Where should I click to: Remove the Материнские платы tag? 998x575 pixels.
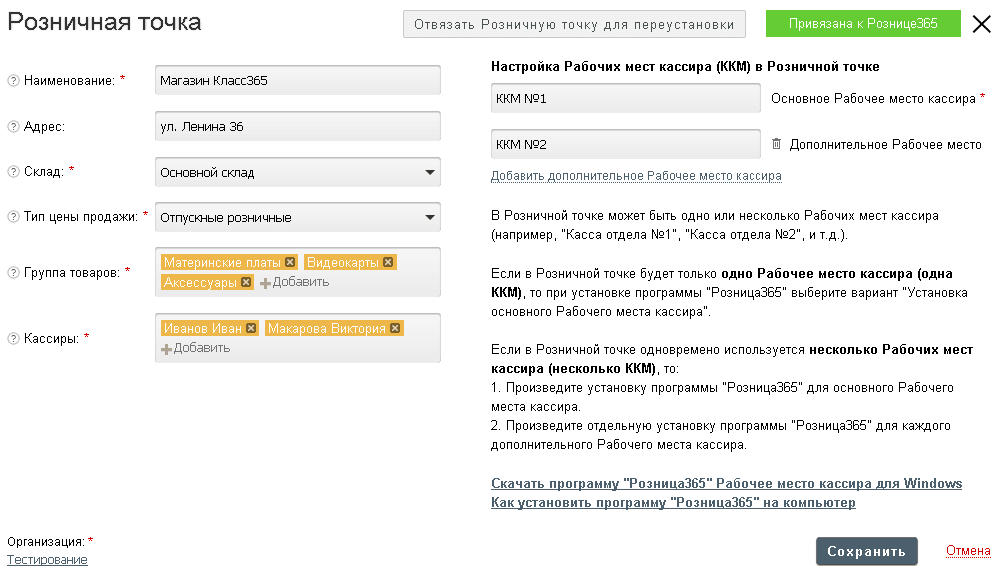tap(290, 262)
